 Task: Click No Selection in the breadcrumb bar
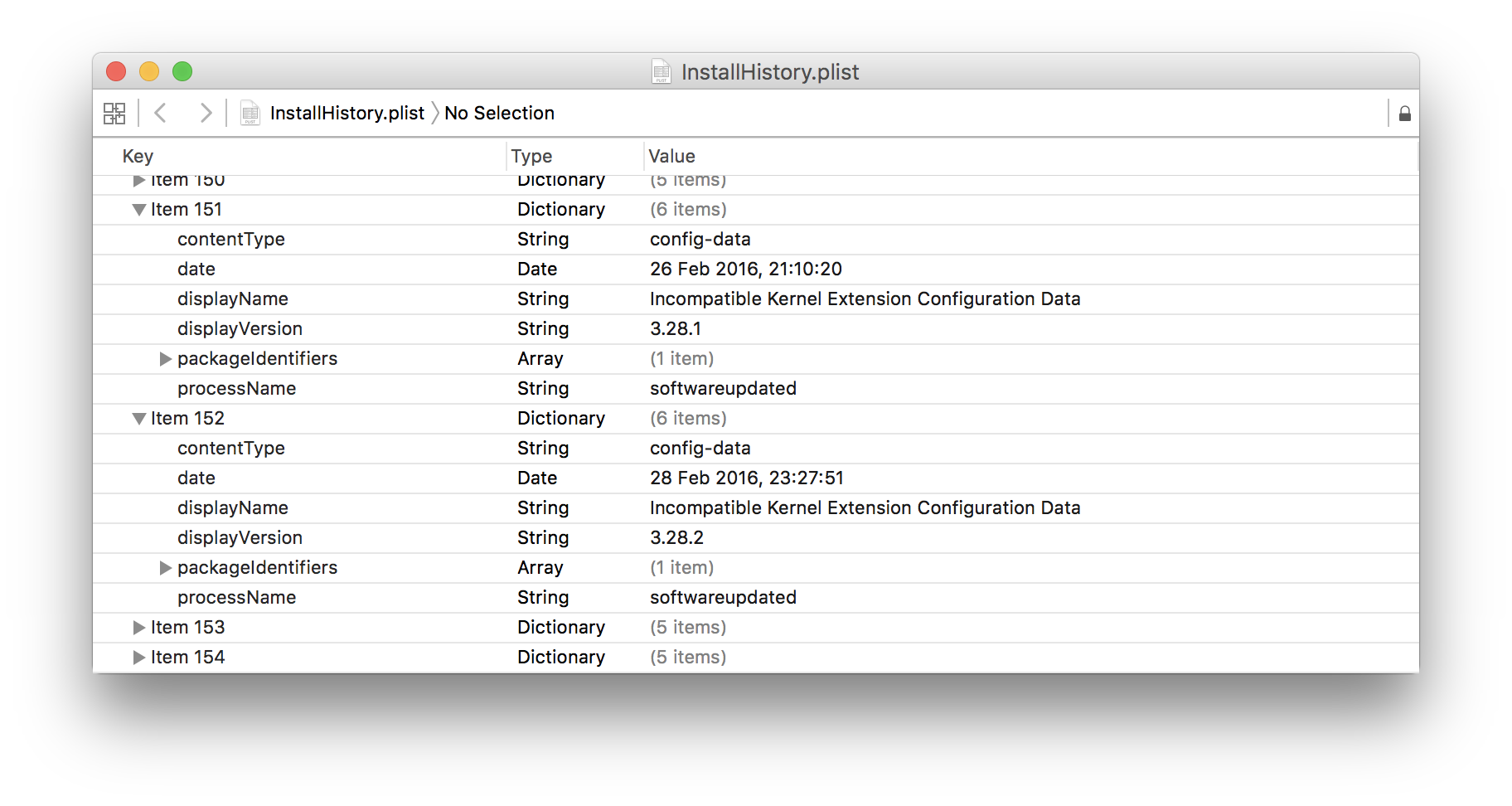[x=499, y=113]
